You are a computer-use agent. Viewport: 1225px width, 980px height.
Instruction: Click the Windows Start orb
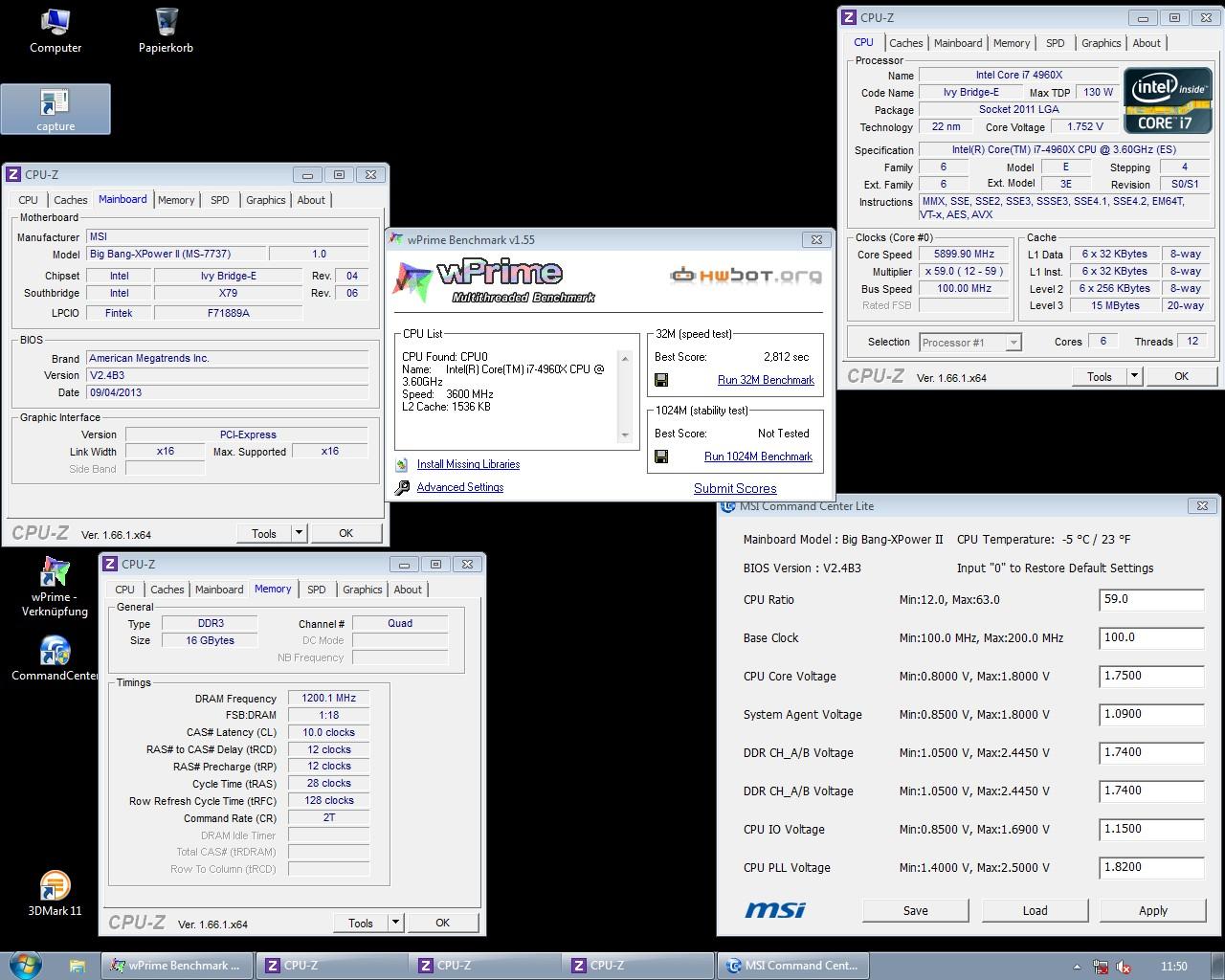pyautogui.click(x=26, y=965)
